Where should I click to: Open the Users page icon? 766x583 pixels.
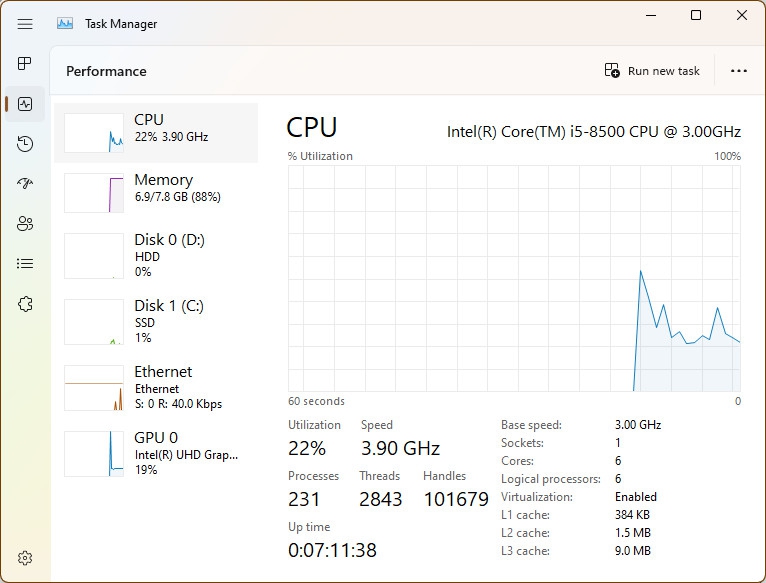click(25, 224)
